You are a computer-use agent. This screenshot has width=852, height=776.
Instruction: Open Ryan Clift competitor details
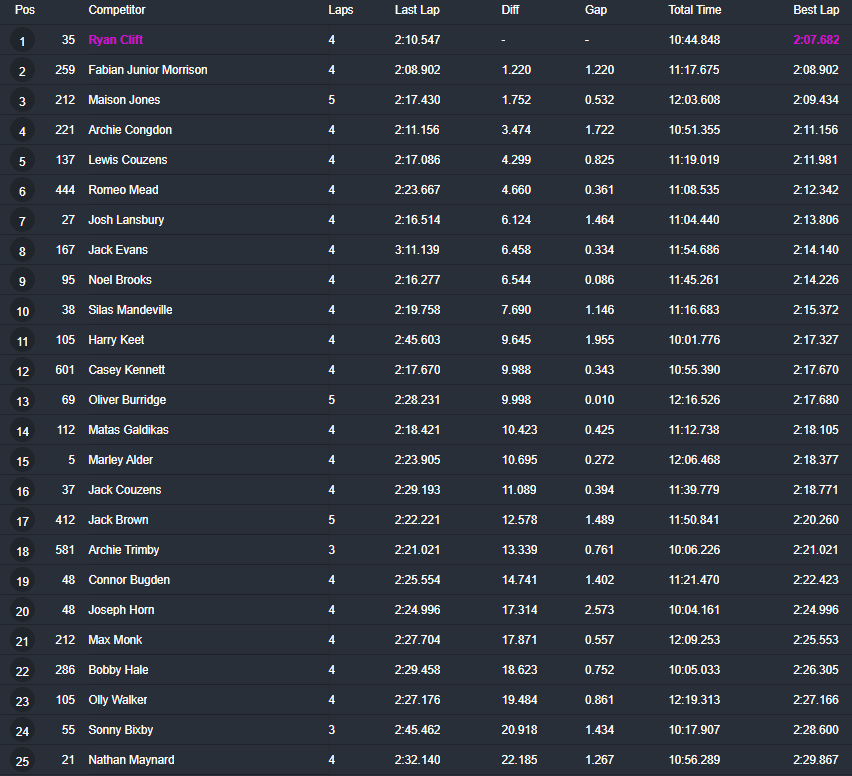pyautogui.click(x=115, y=40)
